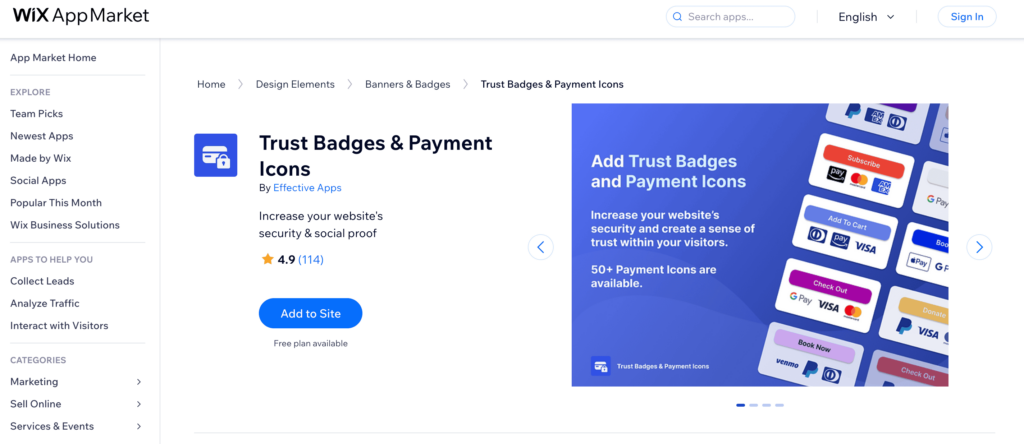Image resolution: width=1024 pixels, height=444 pixels.
Task: Select the third carousel dot
Action: [767, 405]
